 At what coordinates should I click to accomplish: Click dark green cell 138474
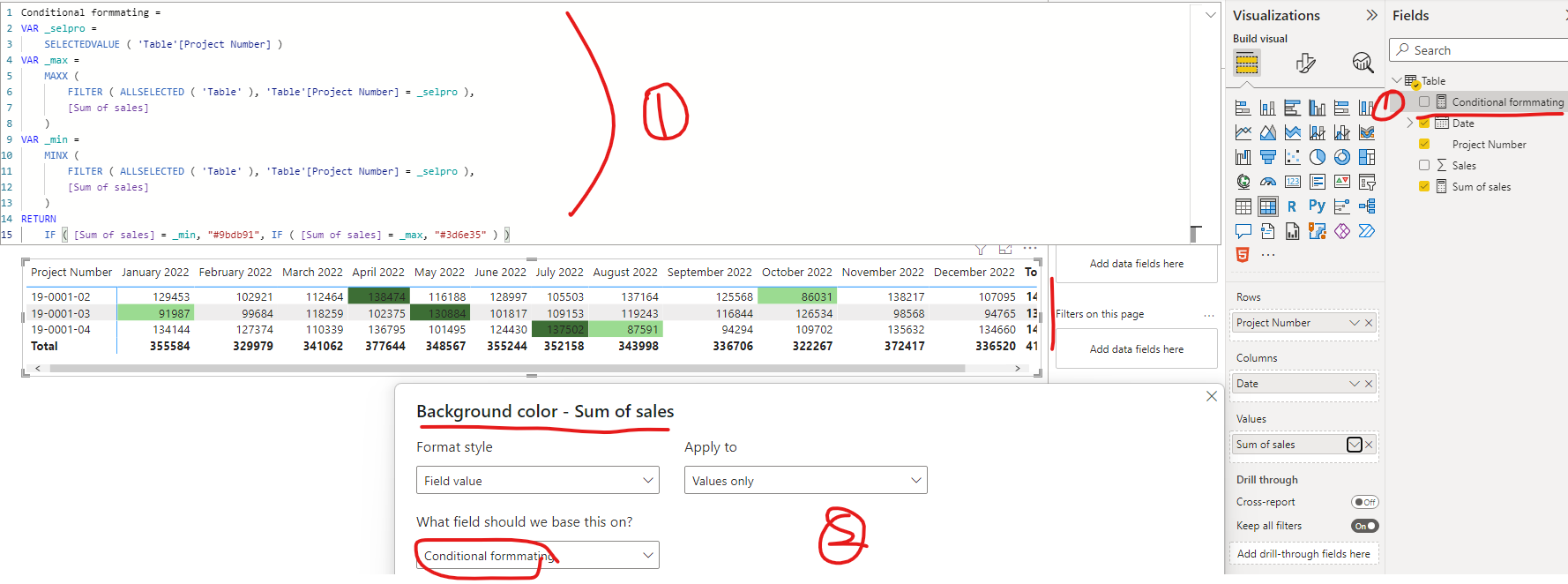[378, 296]
